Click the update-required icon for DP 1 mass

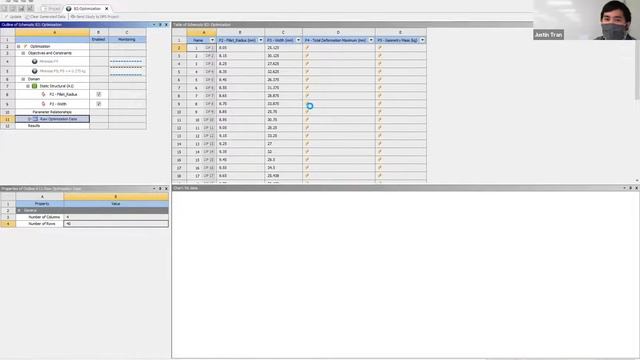(380, 48)
